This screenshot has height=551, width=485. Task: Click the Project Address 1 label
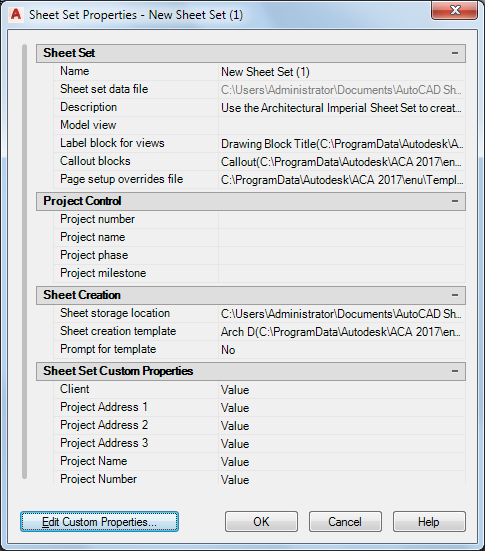click(104, 407)
